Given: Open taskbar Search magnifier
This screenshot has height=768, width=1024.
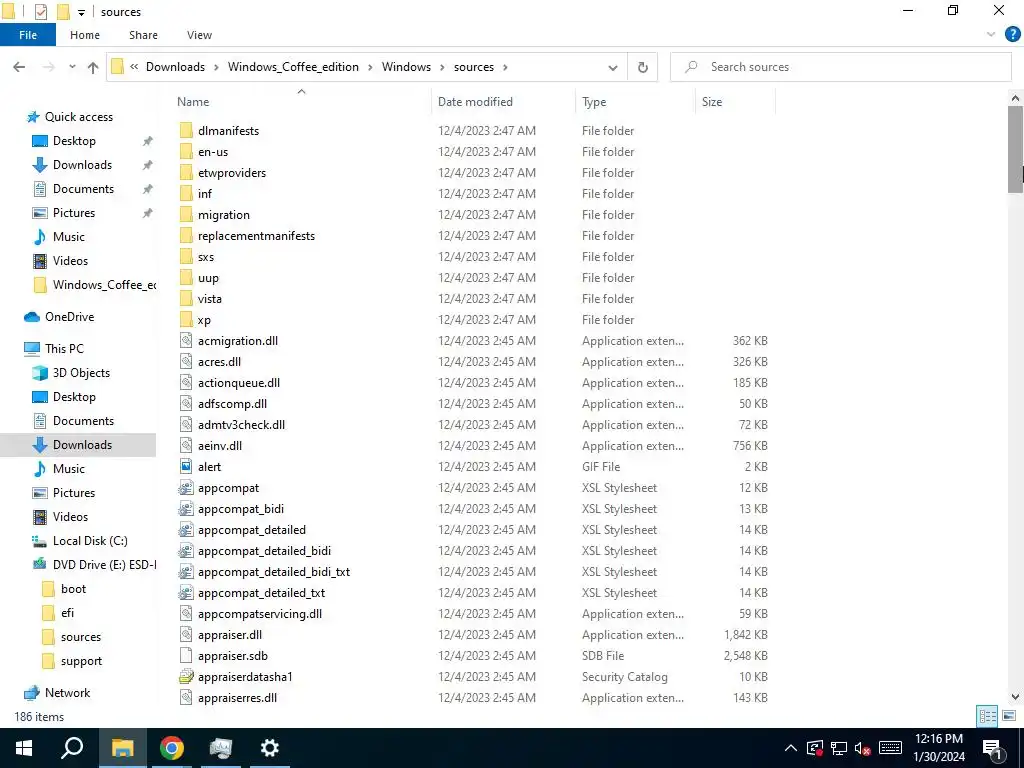Looking at the screenshot, I should pyautogui.click(x=72, y=748).
